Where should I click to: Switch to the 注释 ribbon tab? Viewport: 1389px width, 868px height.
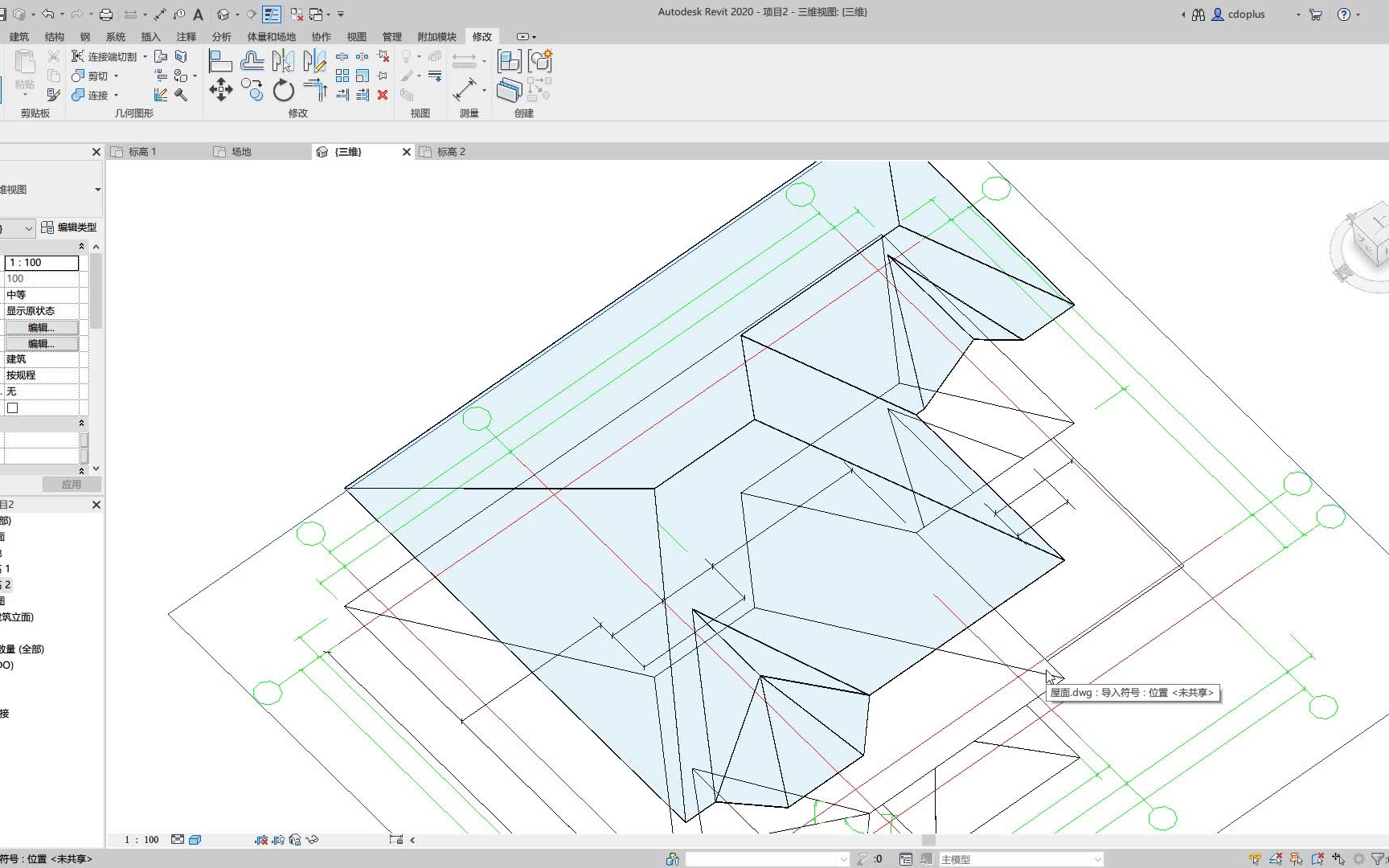186,37
